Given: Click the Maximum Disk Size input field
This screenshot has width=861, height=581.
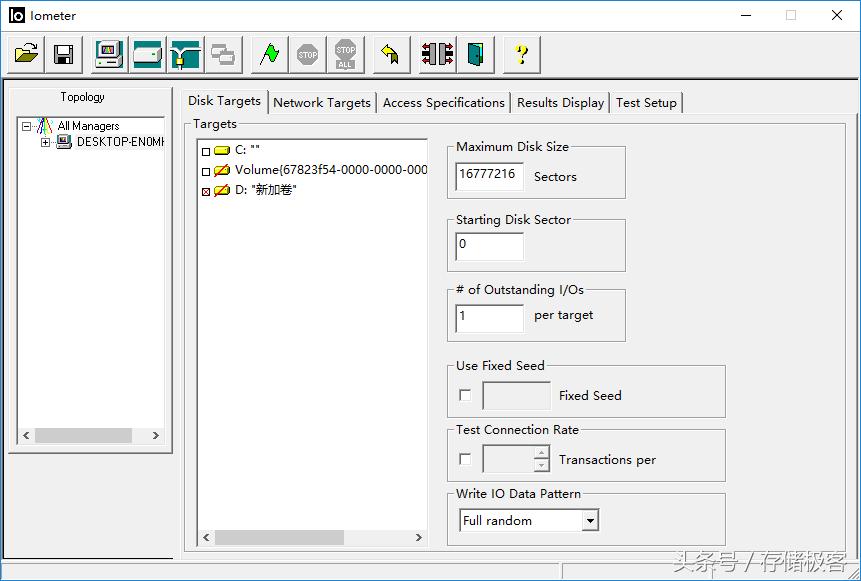Looking at the screenshot, I should (489, 175).
